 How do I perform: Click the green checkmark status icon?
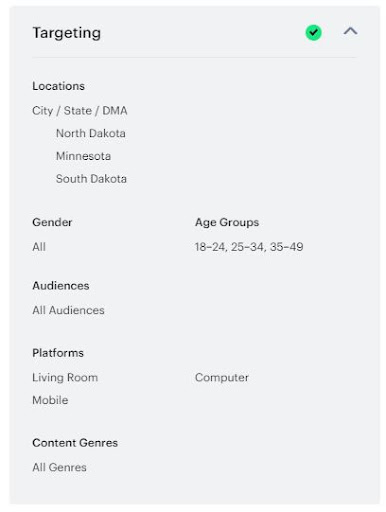click(x=313, y=32)
